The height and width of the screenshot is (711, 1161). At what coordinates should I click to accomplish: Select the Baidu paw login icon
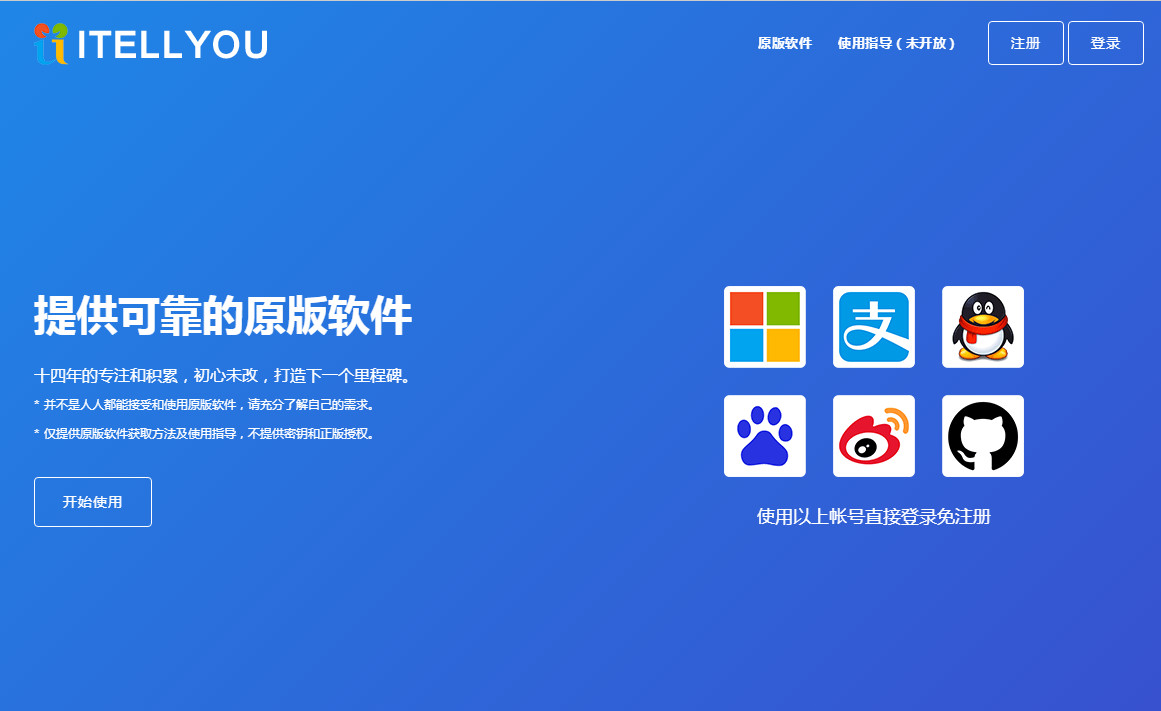(764, 436)
